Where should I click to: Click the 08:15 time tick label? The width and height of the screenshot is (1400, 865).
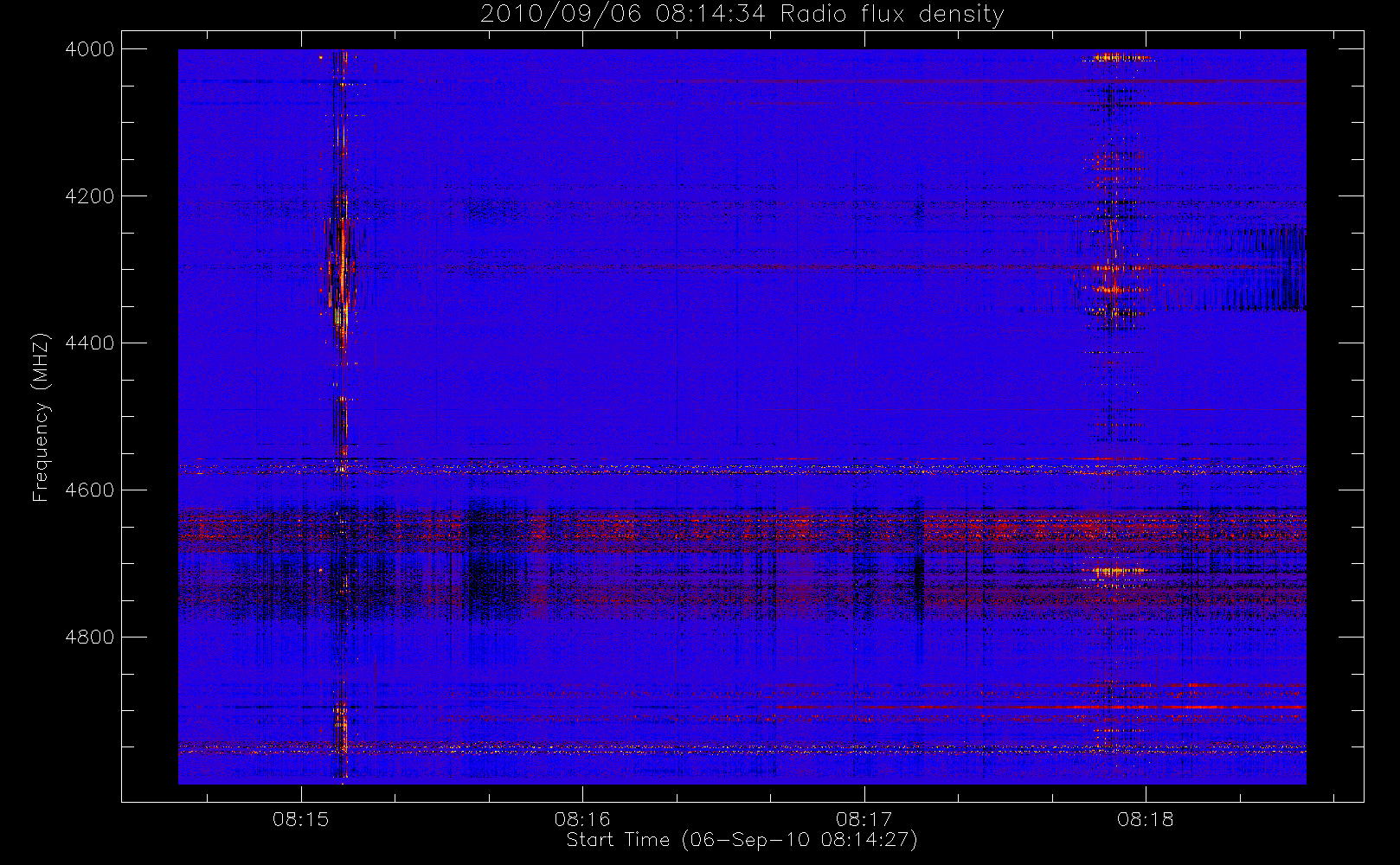pos(301,818)
